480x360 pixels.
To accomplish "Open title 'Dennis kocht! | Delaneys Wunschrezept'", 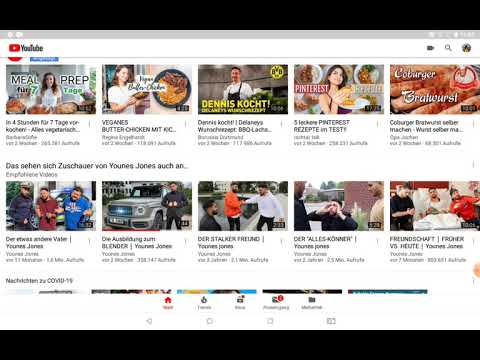I will [235, 126].
